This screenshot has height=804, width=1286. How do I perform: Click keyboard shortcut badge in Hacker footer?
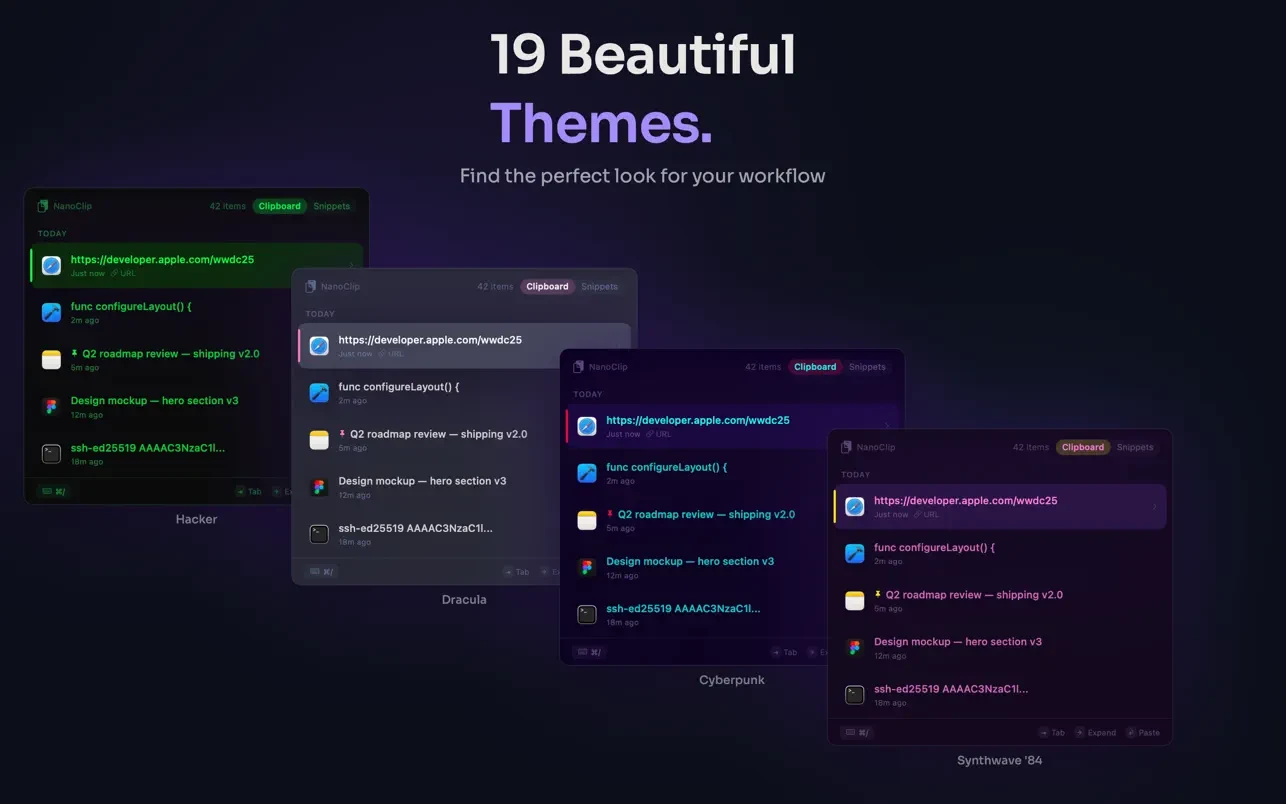(x=54, y=491)
